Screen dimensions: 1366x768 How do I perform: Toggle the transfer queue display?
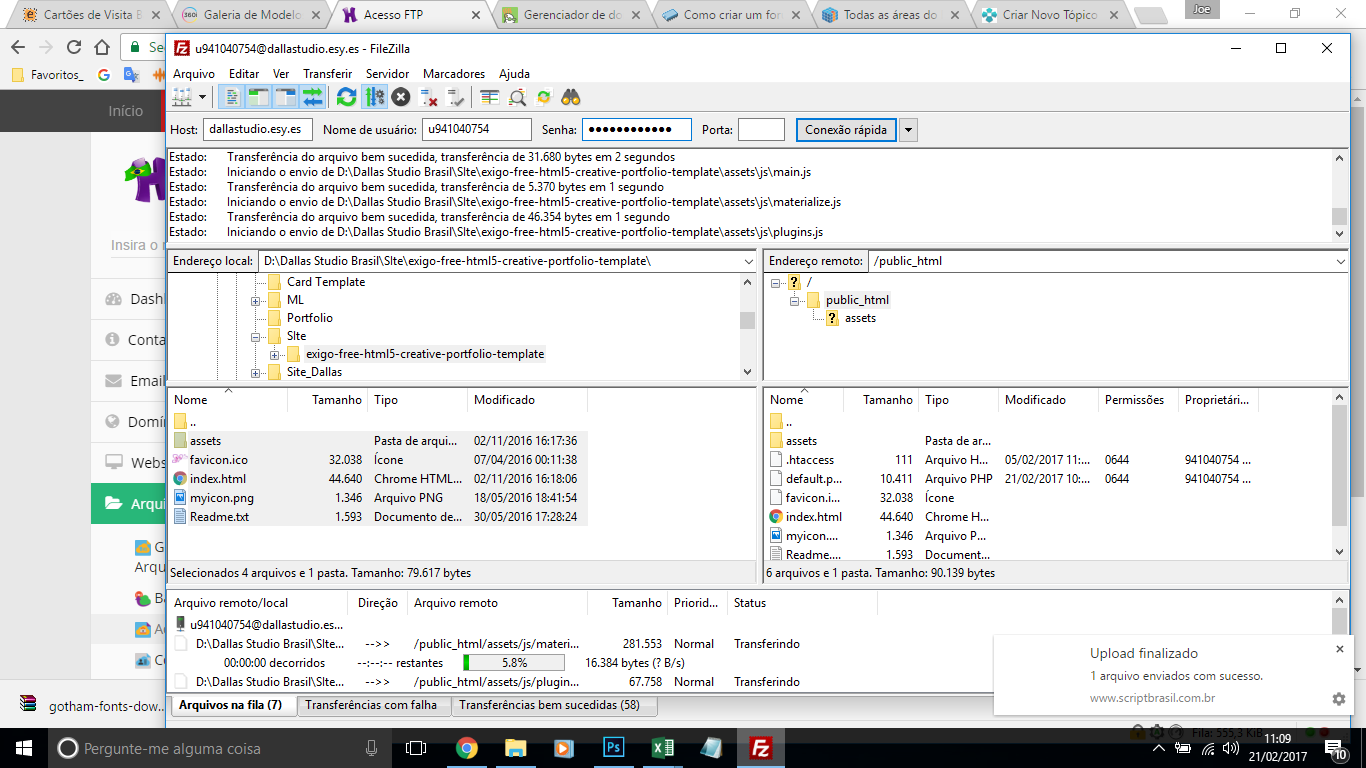(313, 97)
